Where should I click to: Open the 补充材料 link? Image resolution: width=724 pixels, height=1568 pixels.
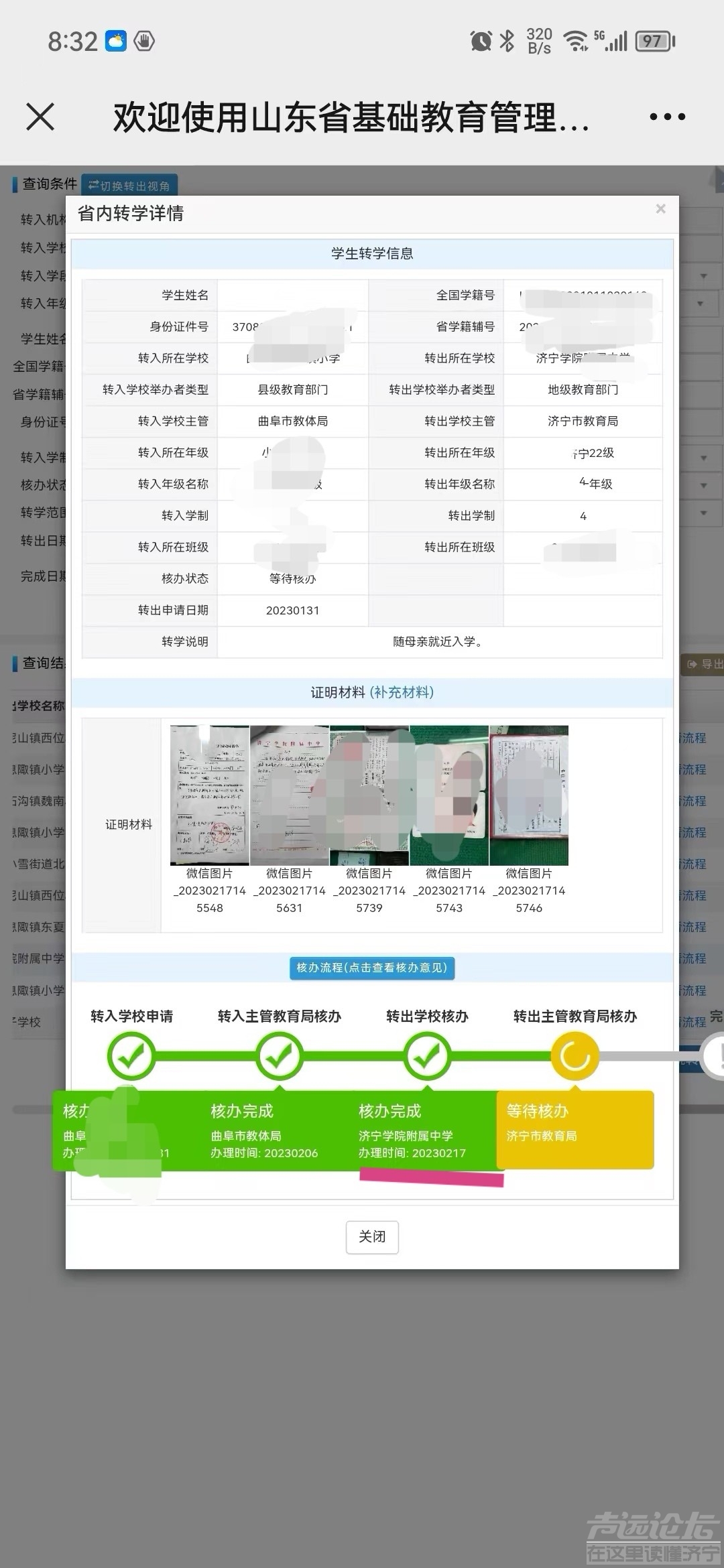pyautogui.click(x=402, y=692)
